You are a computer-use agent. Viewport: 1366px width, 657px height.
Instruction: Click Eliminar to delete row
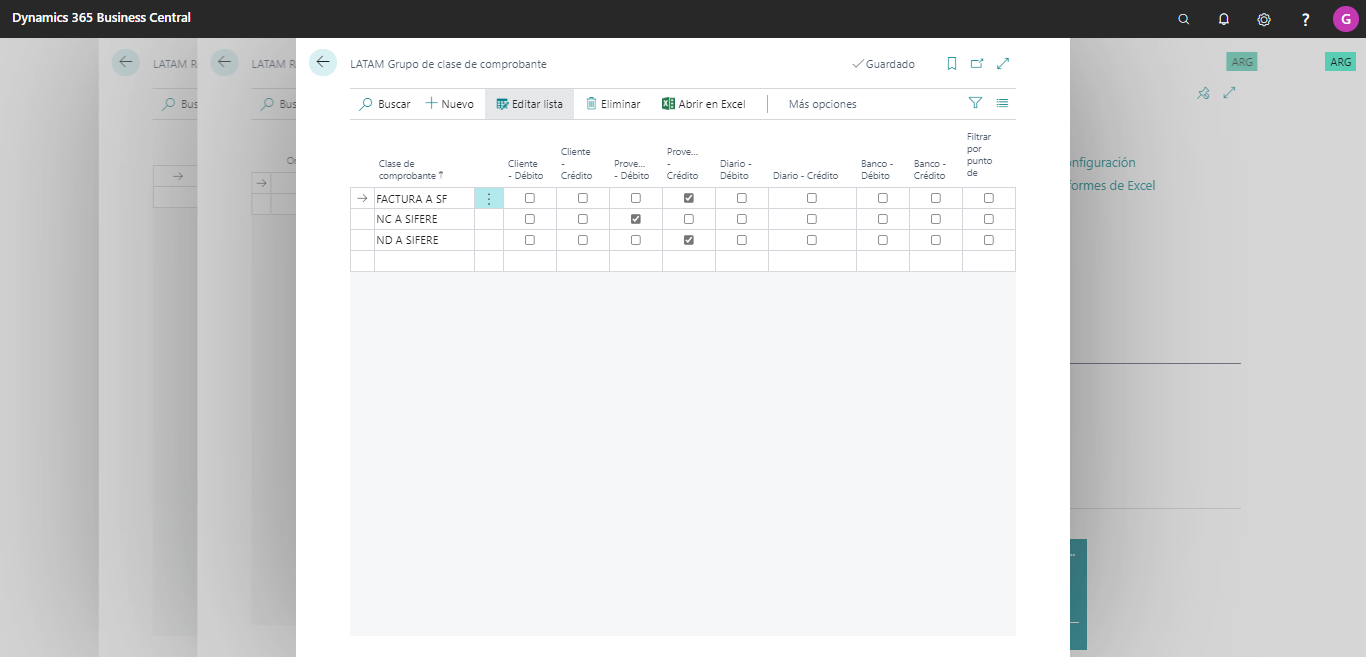[613, 104]
